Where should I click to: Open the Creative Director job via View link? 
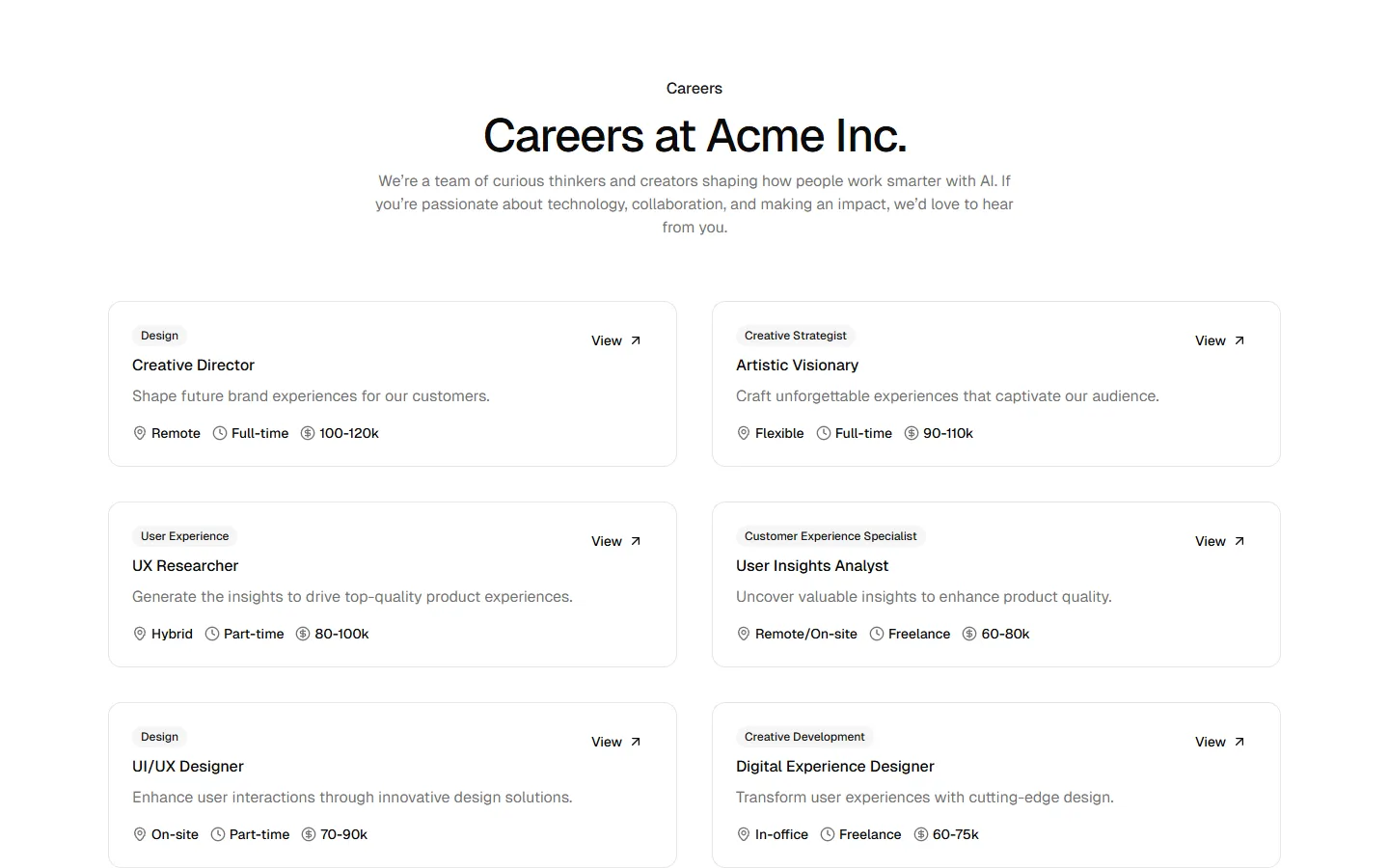606,340
